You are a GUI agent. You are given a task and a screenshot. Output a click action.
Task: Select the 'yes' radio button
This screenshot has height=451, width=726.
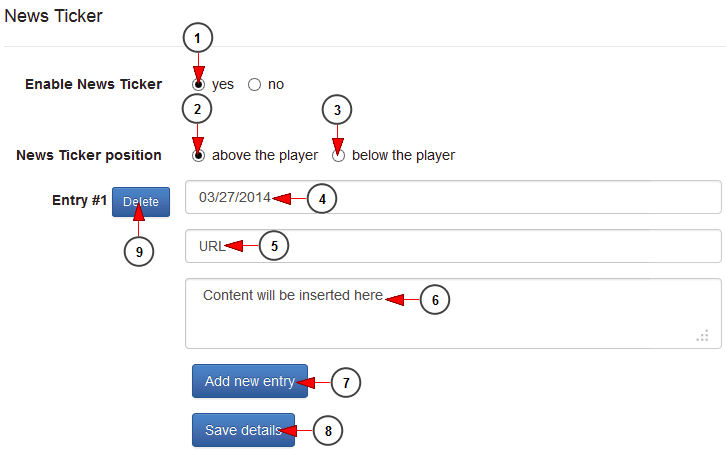[199, 85]
